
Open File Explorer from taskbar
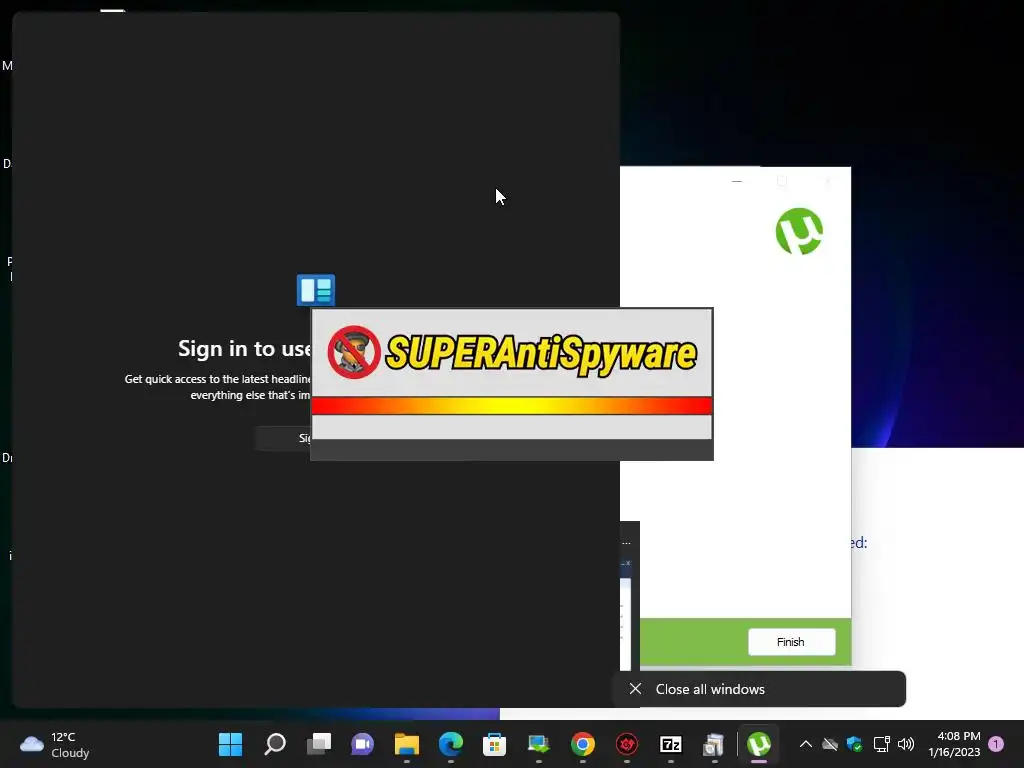pos(406,744)
